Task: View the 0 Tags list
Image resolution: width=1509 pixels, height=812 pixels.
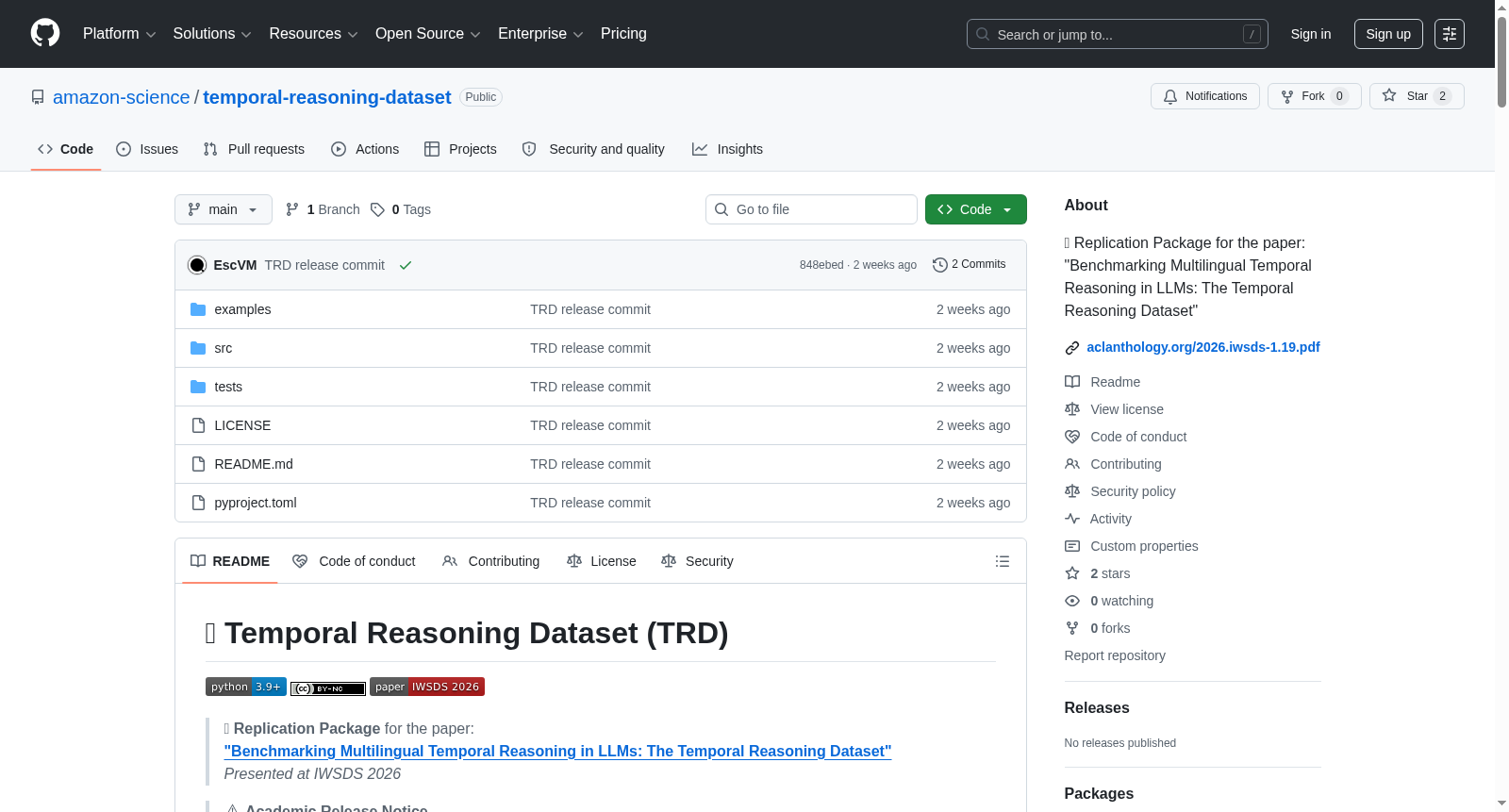Action: point(401,209)
